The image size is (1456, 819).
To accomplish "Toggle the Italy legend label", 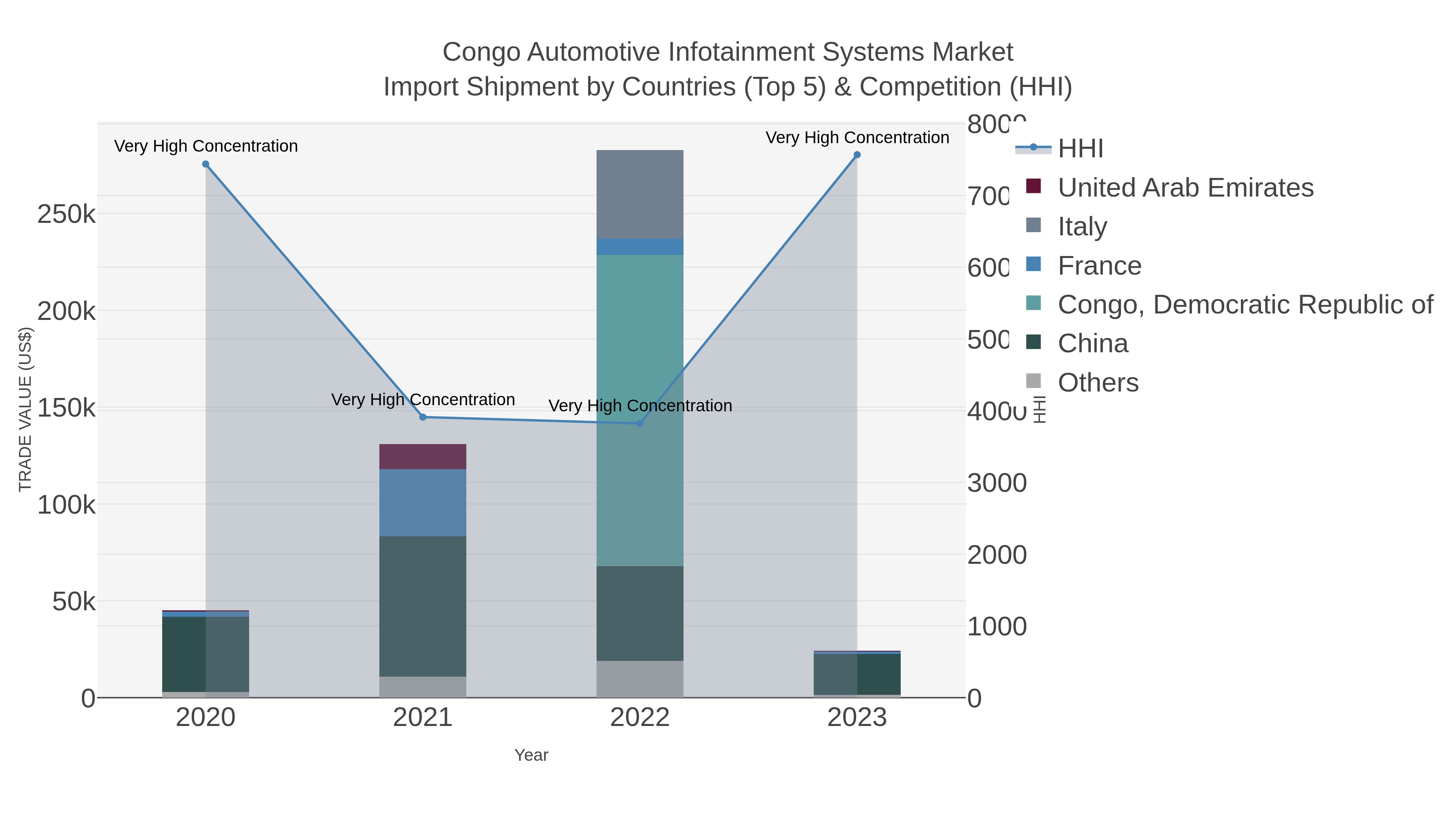I will coord(1082,226).
